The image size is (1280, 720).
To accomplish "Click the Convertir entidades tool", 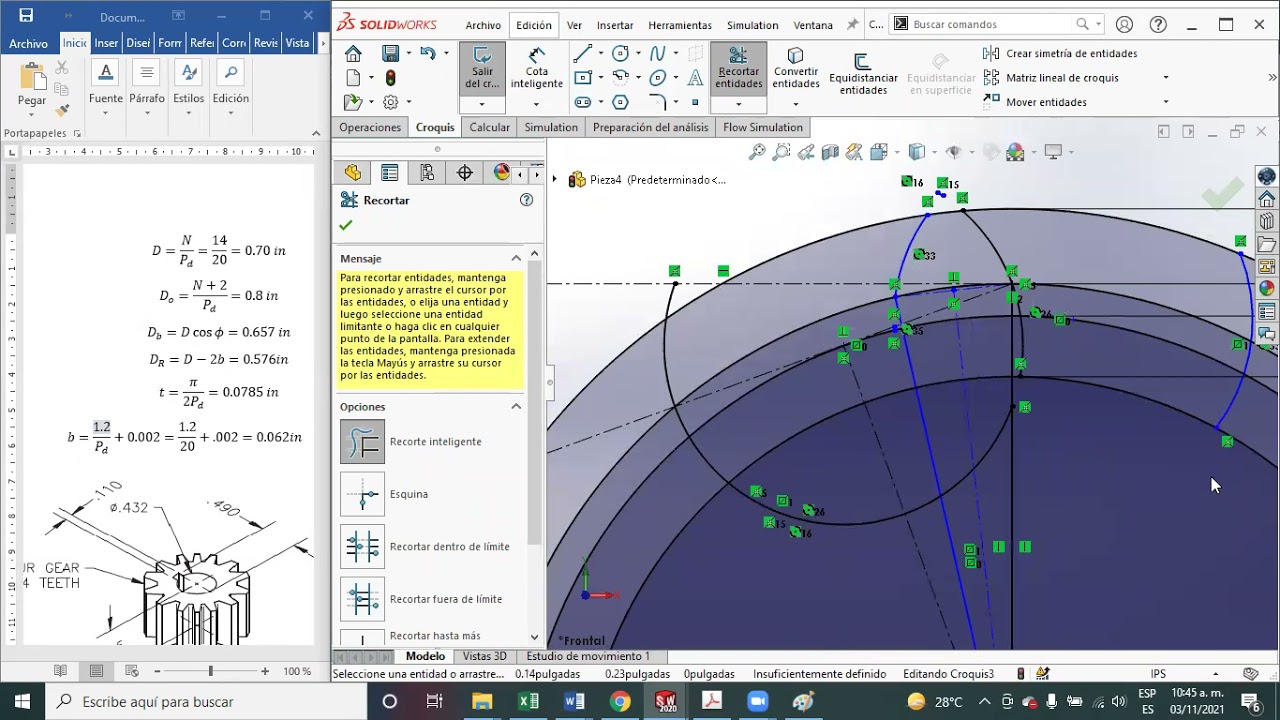I will click(x=796, y=68).
